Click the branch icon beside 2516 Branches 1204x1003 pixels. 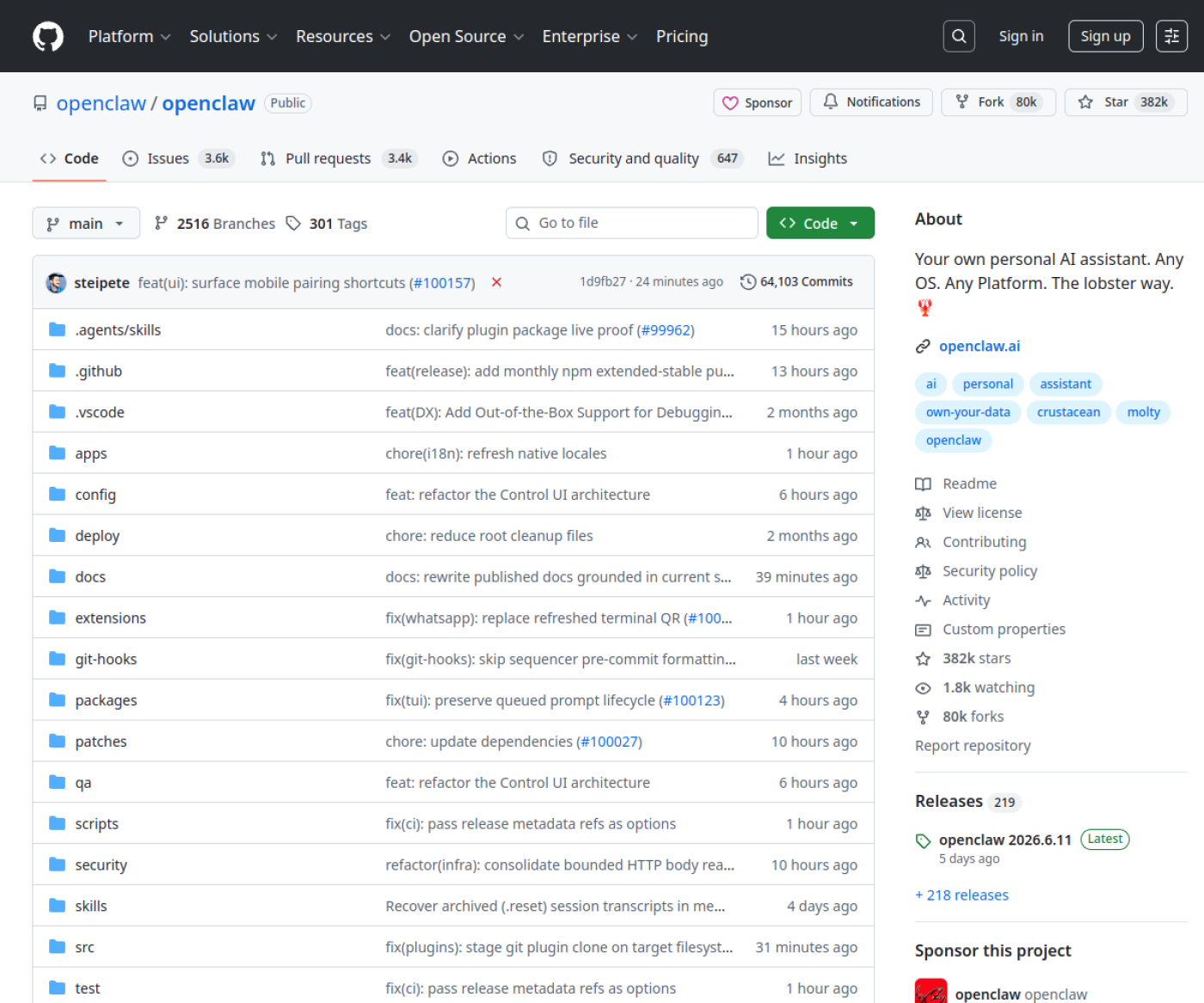click(161, 224)
